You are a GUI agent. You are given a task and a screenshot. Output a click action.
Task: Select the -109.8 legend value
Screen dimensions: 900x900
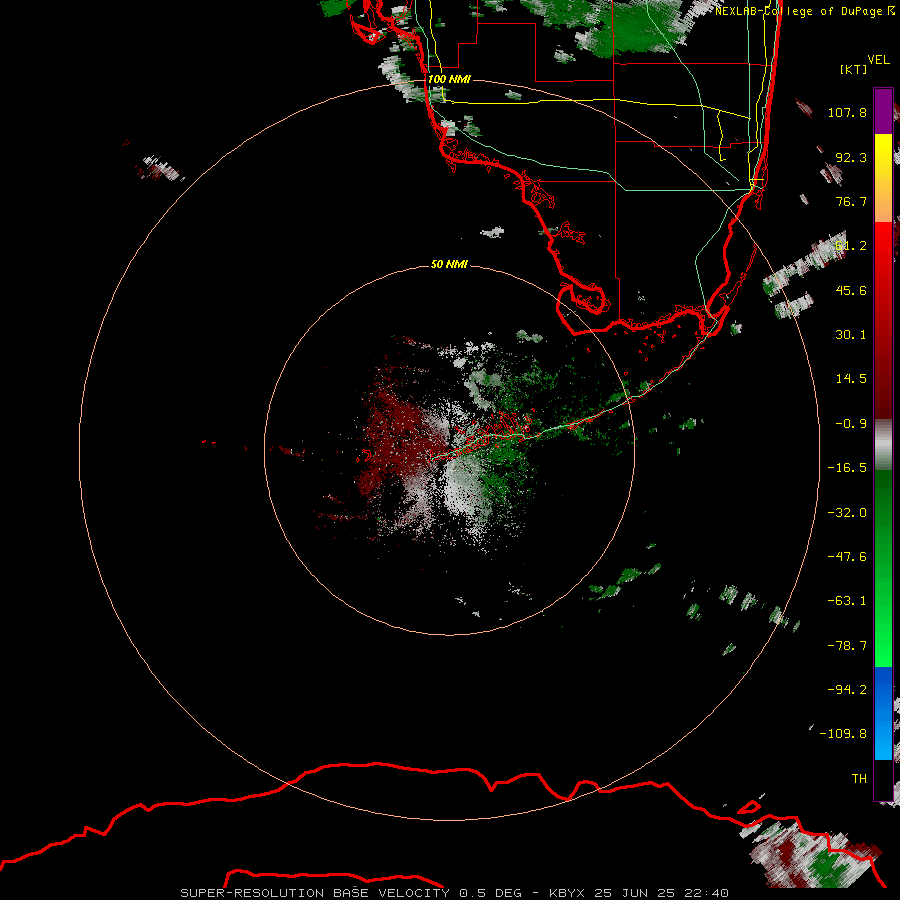[843, 734]
